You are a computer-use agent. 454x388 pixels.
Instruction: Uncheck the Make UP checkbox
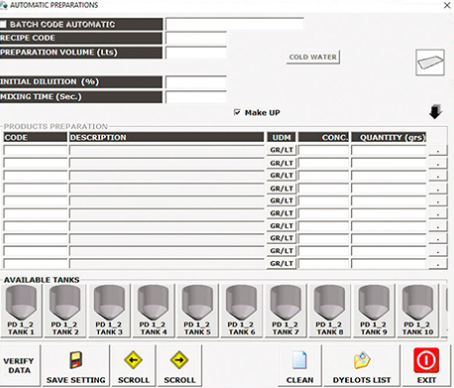coord(237,112)
